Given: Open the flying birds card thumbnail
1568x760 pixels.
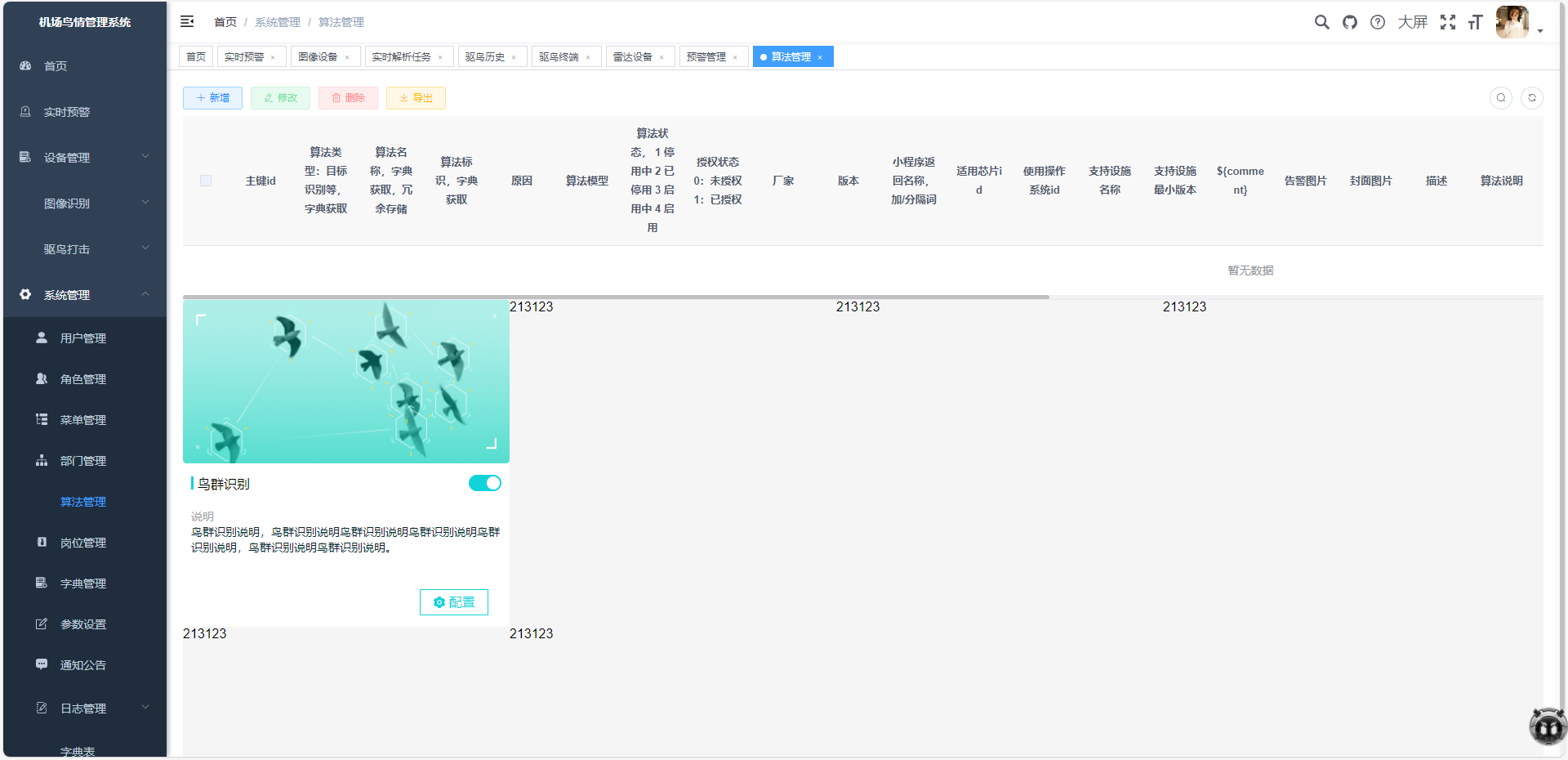Looking at the screenshot, I should pos(346,382).
